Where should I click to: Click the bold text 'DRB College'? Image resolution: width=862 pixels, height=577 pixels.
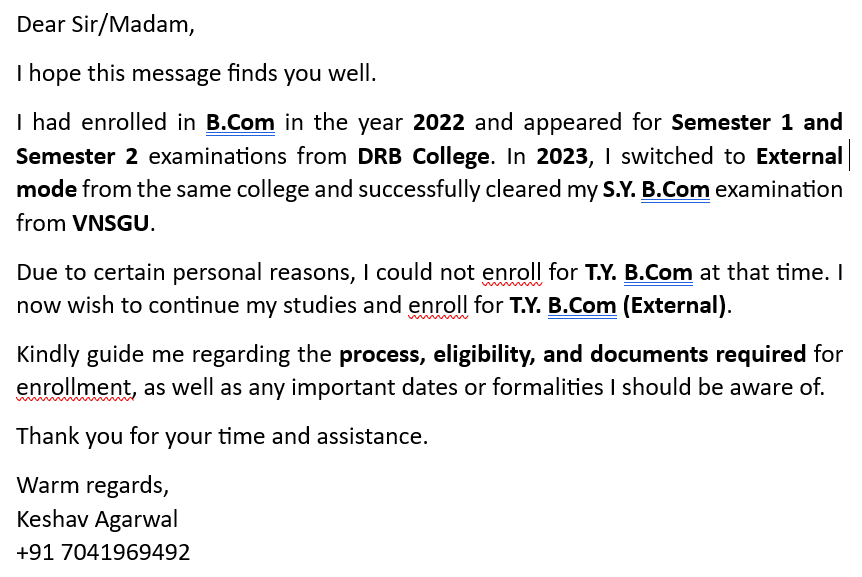[424, 156]
